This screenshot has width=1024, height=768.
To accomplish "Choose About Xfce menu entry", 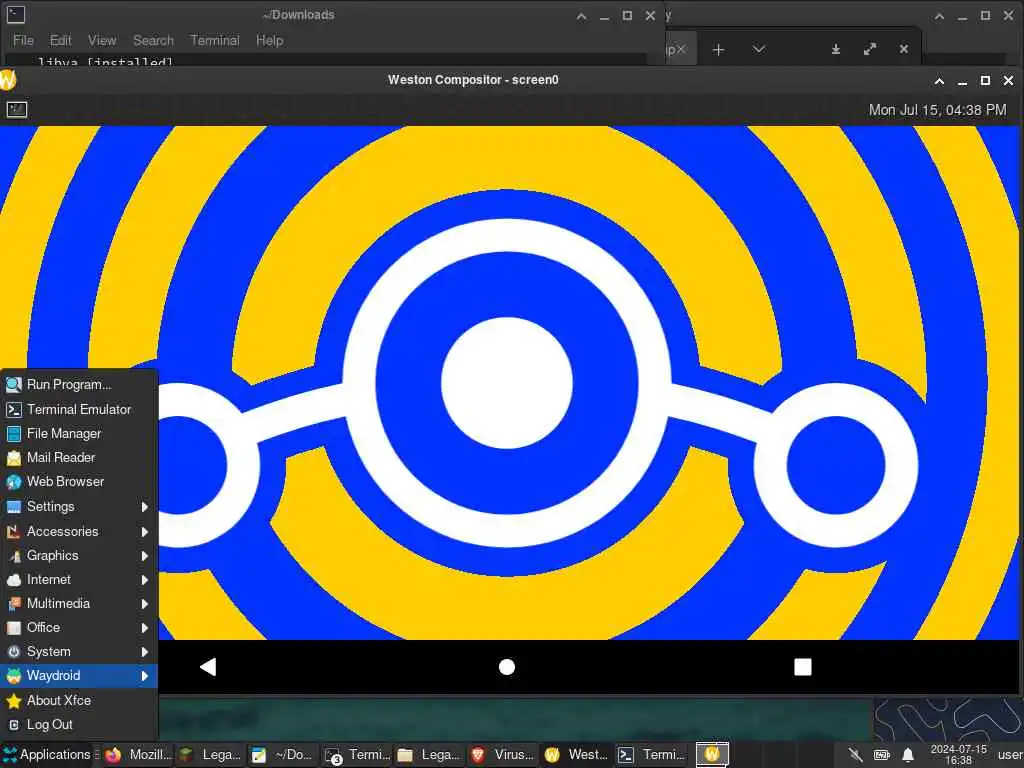I will point(79,701).
